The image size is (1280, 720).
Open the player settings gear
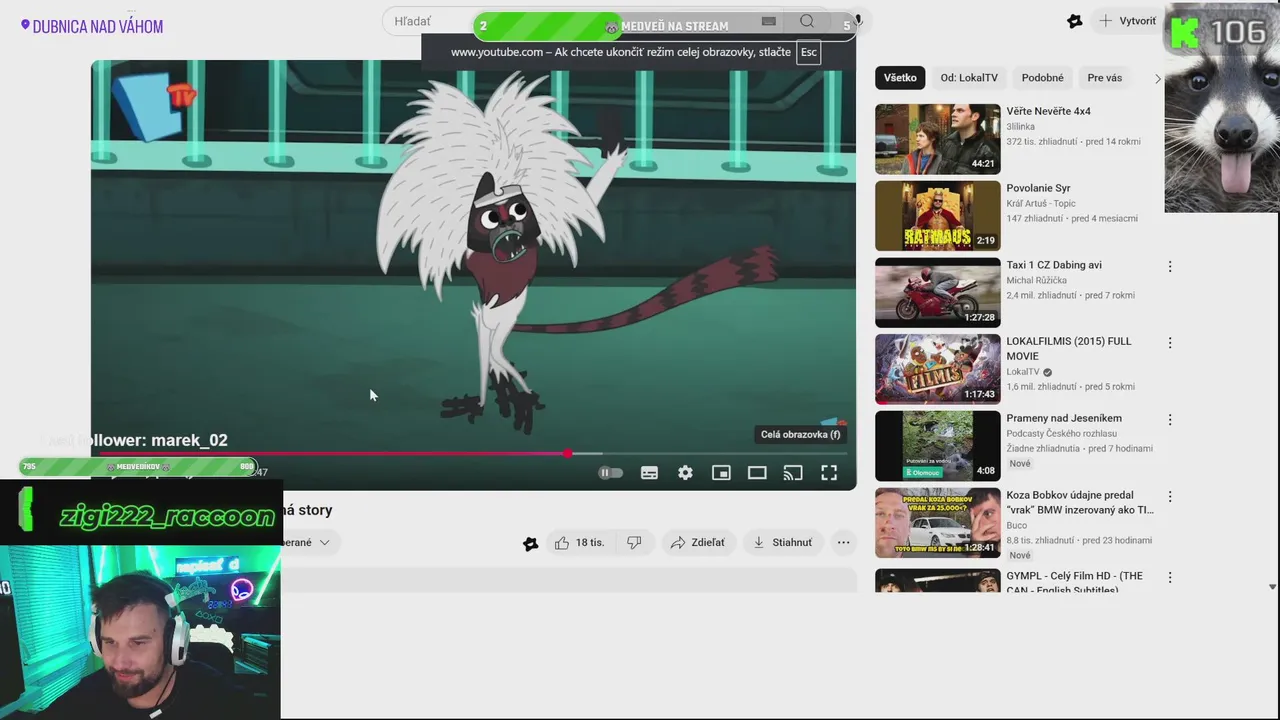click(685, 473)
